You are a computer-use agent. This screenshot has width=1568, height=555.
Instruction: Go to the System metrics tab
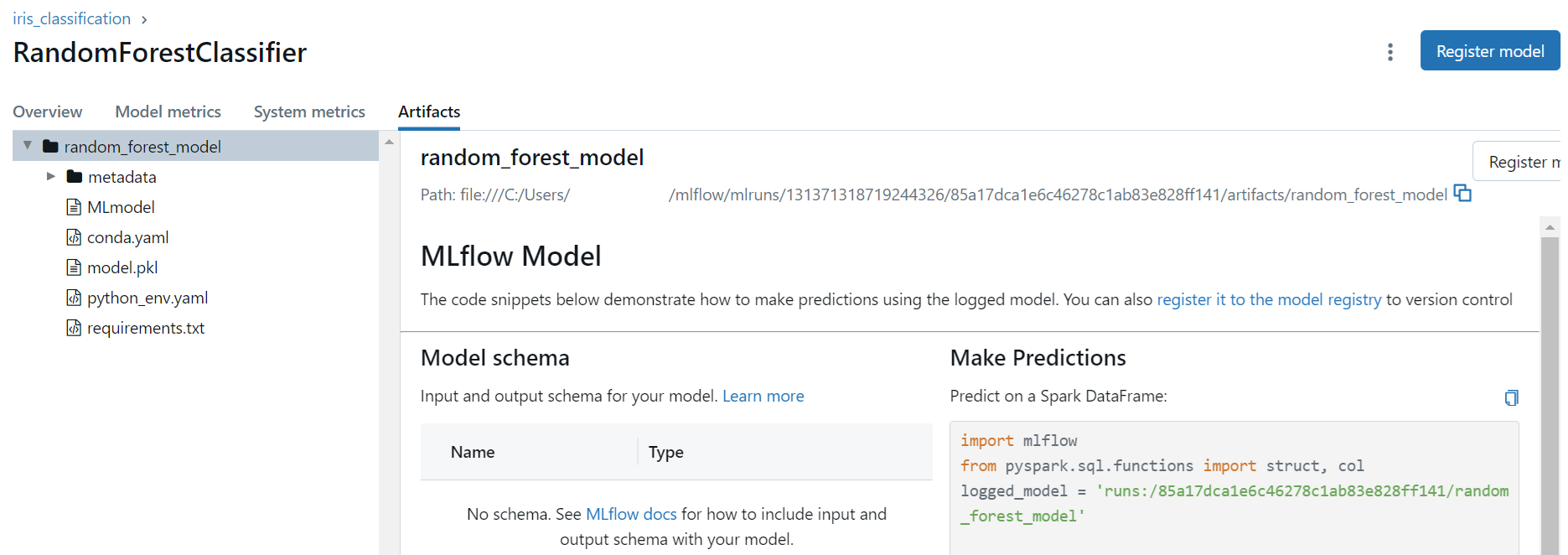[x=309, y=112]
